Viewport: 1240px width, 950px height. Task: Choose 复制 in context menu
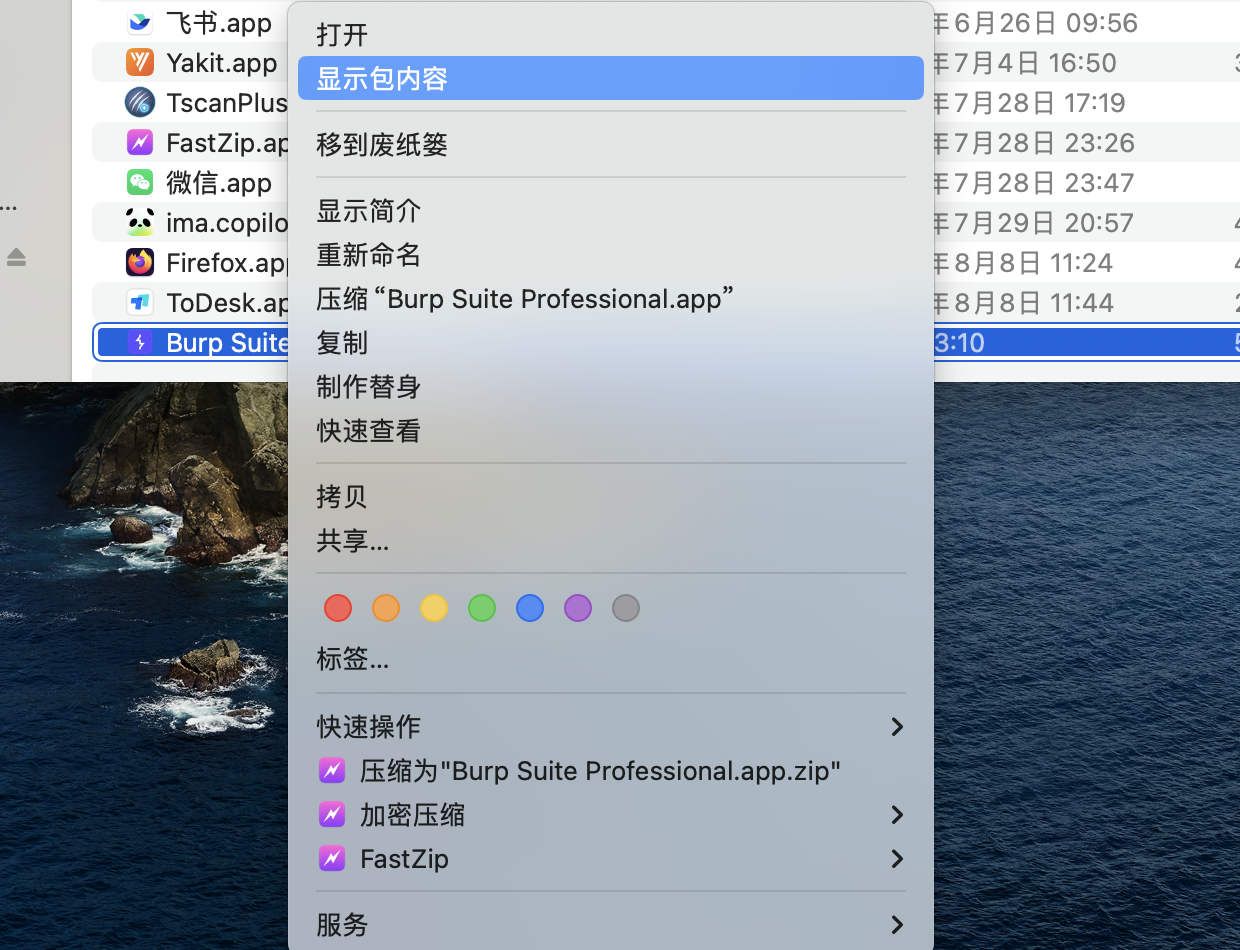point(611,343)
